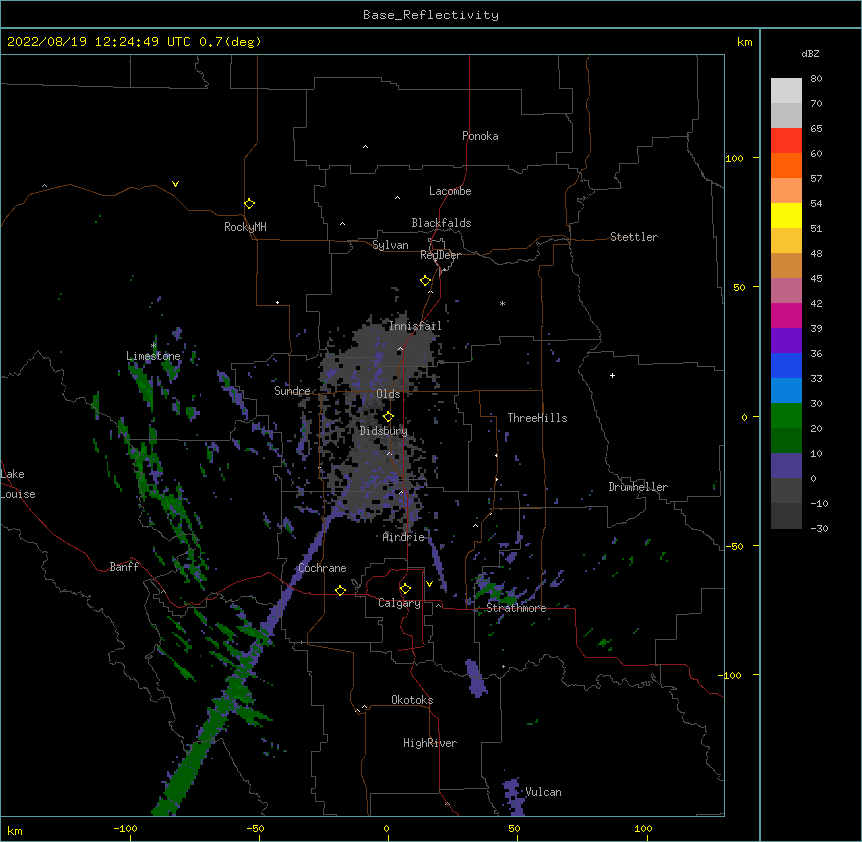Click the 57 value in the dBZ legend
This screenshot has height=842, width=862.
coord(816,178)
